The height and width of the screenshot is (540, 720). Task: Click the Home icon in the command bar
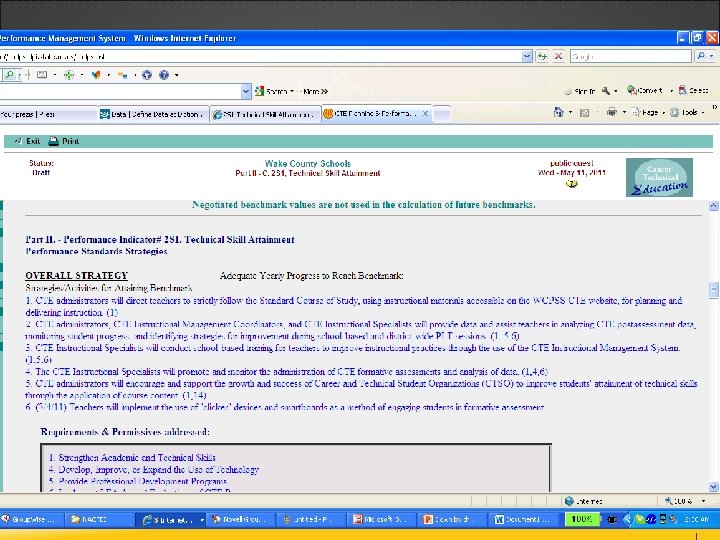click(x=558, y=112)
